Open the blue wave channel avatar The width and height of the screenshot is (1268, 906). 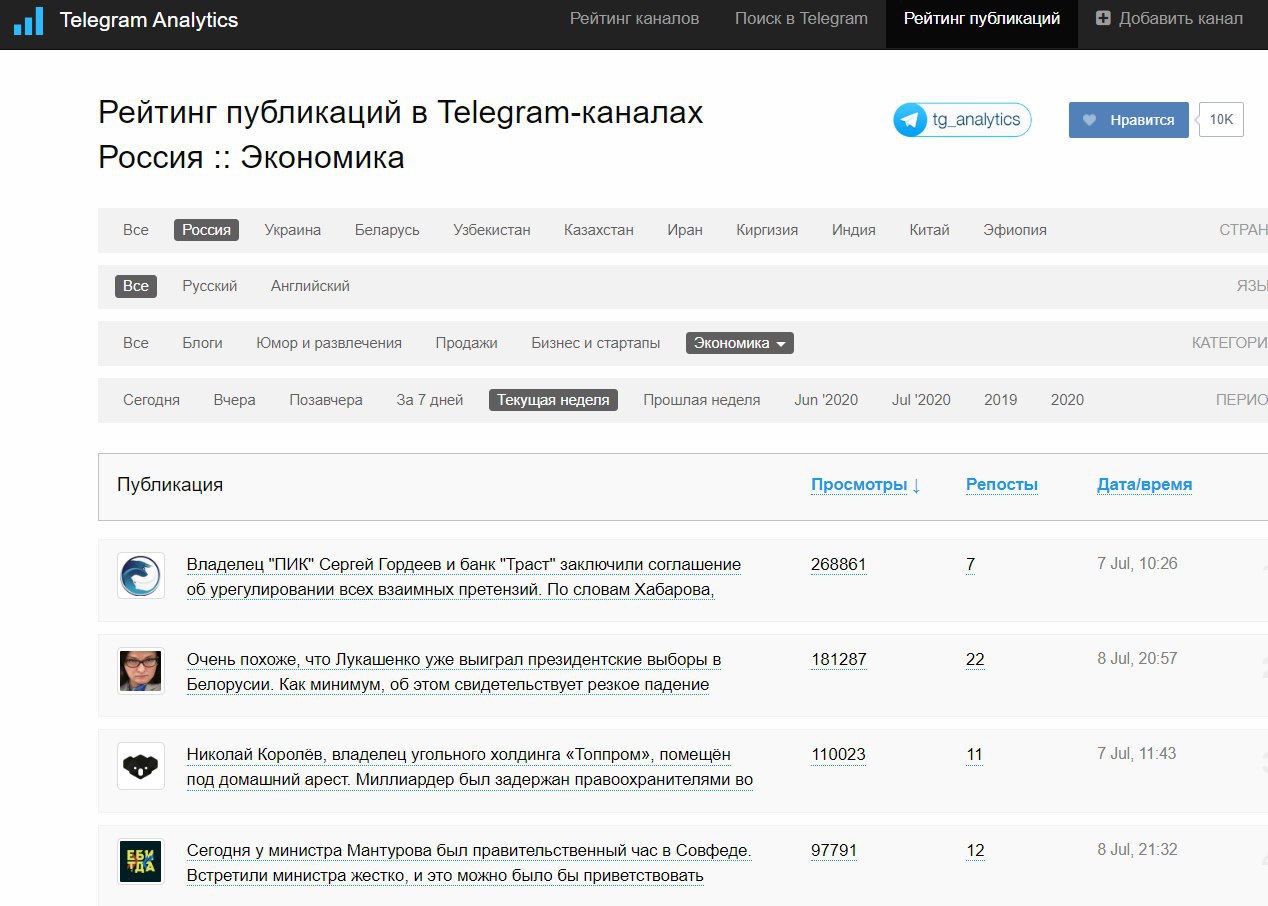point(141,576)
